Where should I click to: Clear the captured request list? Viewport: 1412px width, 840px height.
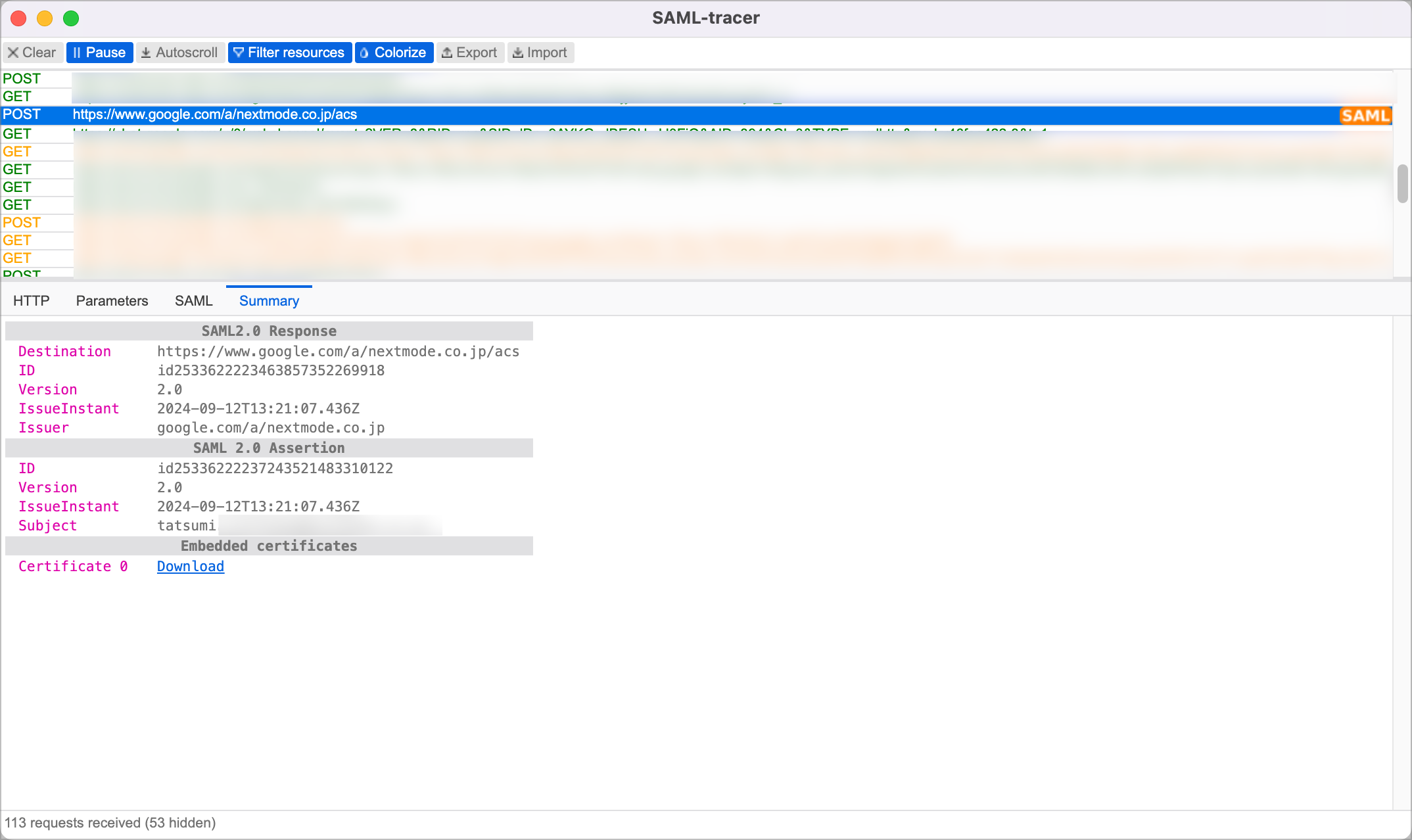32,52
